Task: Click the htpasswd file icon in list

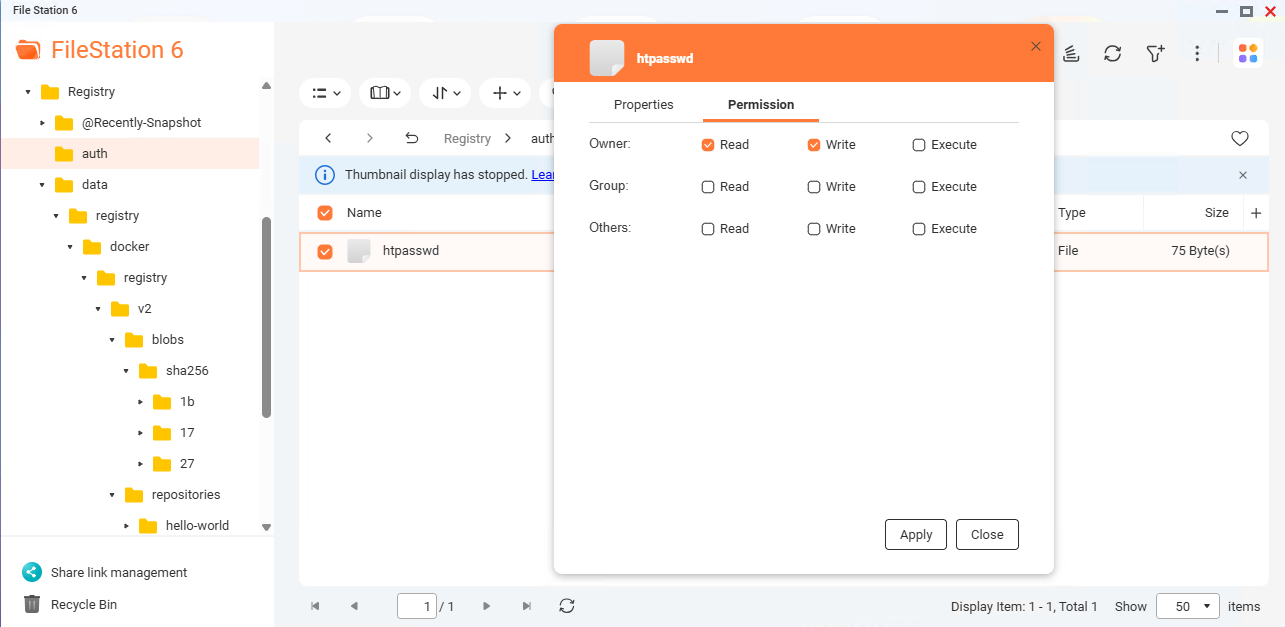Action: 359,251
